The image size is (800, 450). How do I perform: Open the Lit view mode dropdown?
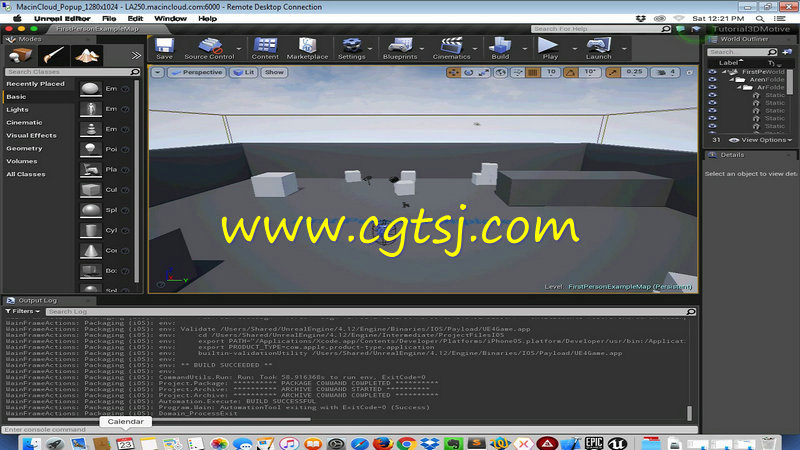[243, 72]
